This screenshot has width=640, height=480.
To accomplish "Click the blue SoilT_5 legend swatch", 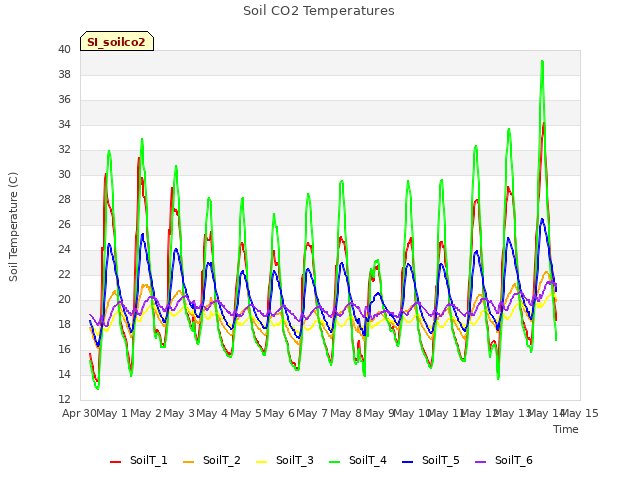I will (408, 462).
